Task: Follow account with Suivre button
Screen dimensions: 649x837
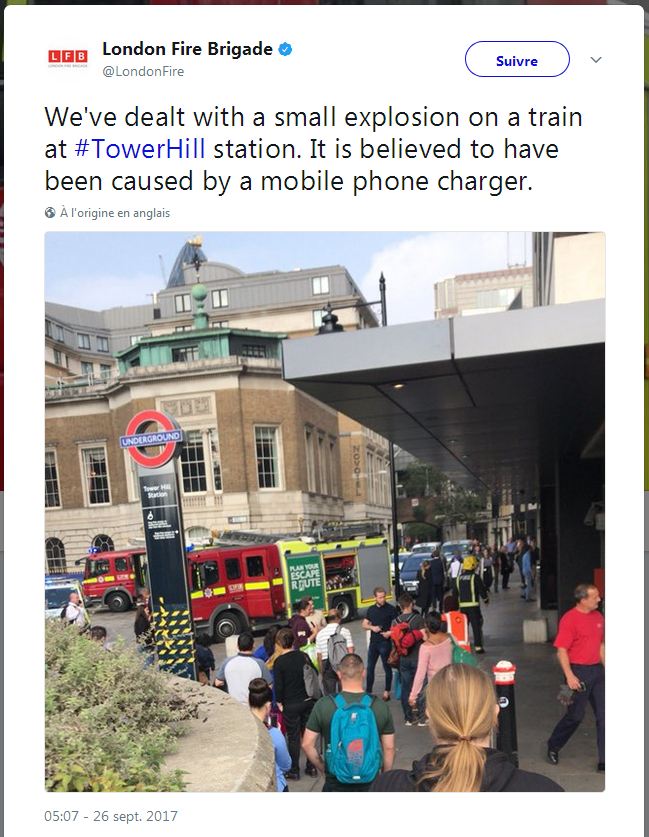Action: click(517, 59)
